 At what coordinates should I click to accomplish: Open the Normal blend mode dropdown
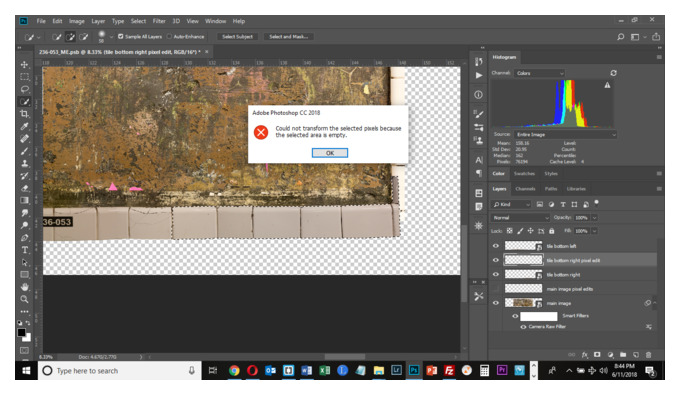[520, 218]
